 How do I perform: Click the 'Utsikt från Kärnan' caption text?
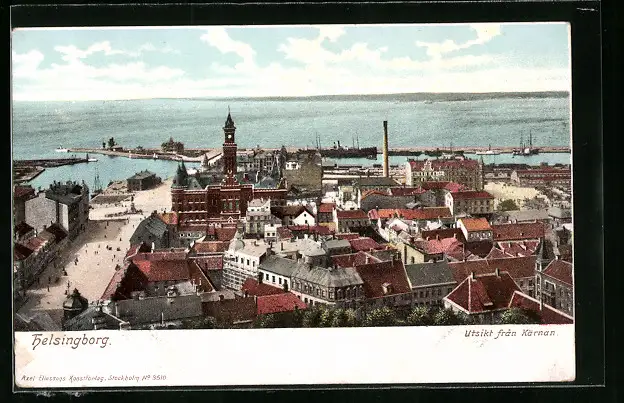(510, 333)
